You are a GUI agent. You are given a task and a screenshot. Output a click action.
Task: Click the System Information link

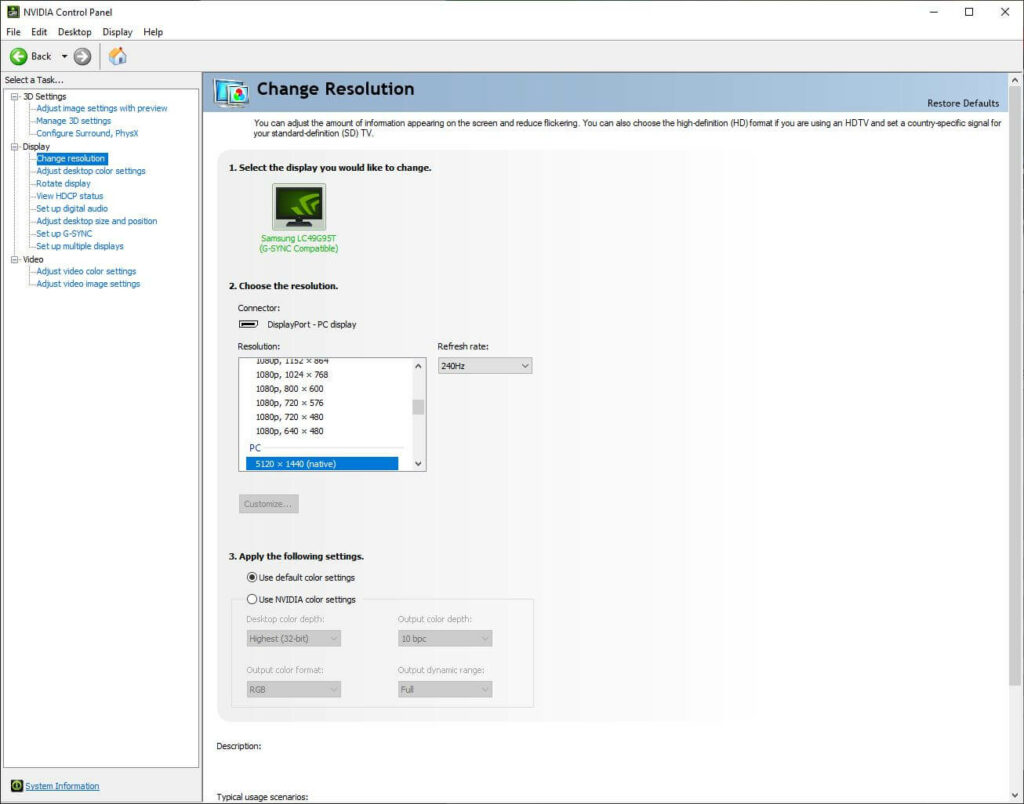click(x=62, y=786)
